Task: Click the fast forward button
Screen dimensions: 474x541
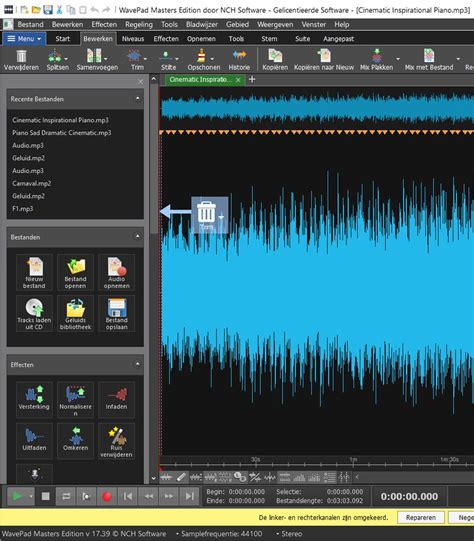Action: (x=169, y=496)
